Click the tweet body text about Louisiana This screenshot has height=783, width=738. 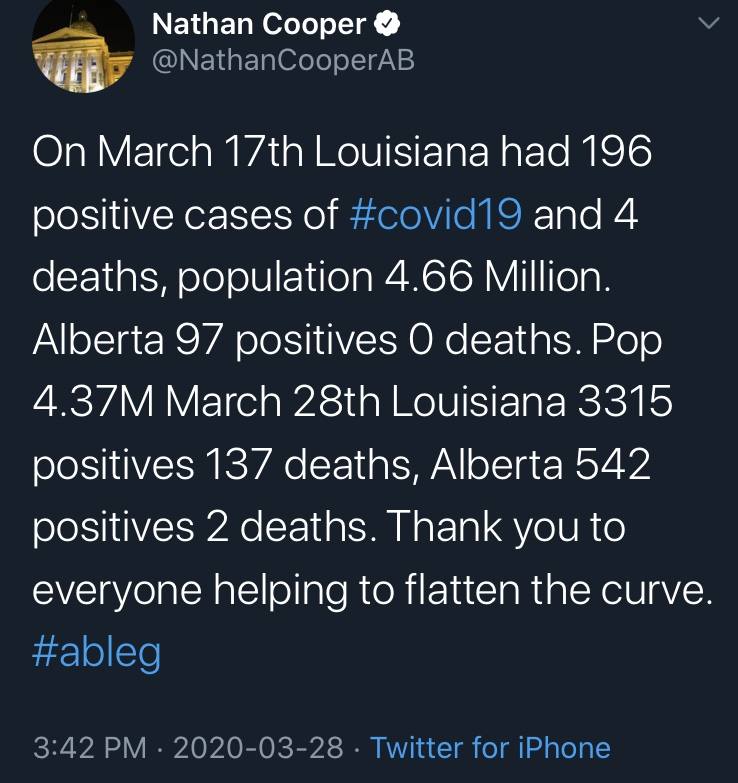coord(372,402)
